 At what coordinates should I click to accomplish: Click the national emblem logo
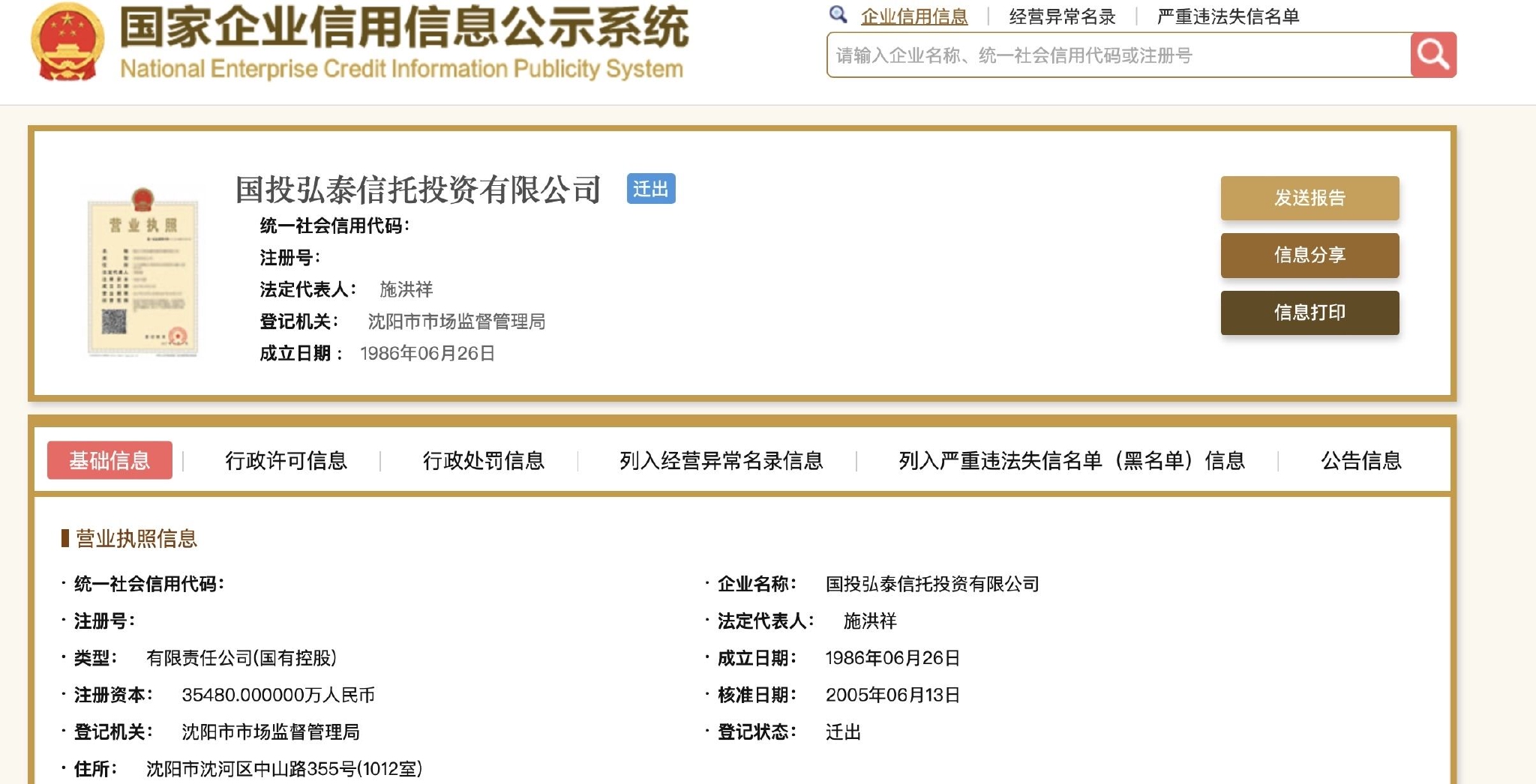coord(67,42)
